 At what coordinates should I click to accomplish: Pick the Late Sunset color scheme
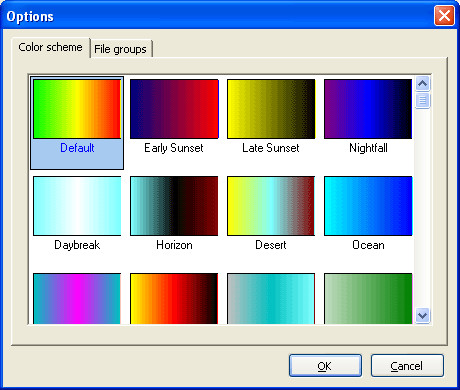click(271, 109)
